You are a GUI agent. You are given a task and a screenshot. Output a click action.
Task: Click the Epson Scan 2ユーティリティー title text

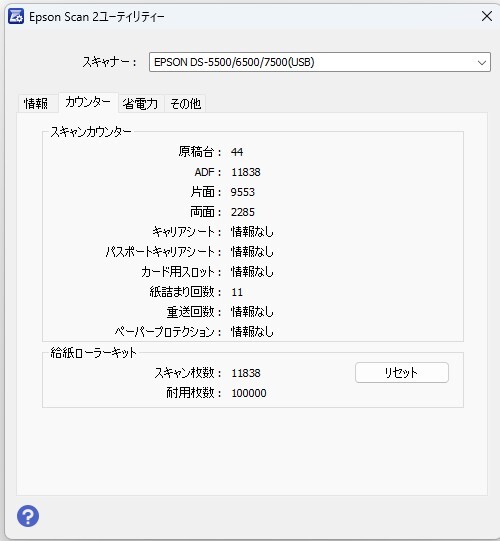pyautogui.click(x=97, y=17)
